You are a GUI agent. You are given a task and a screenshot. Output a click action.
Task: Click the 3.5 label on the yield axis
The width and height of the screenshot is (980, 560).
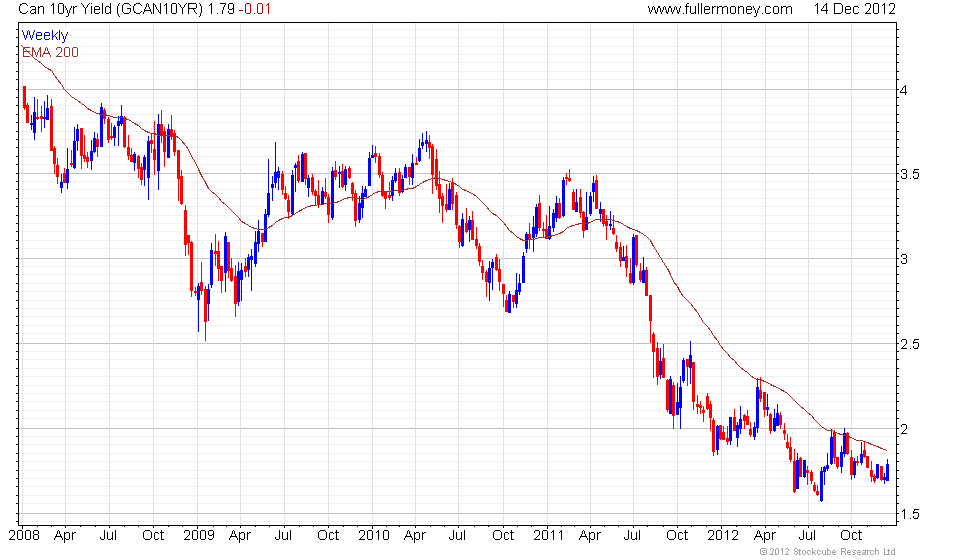[909, 174]
